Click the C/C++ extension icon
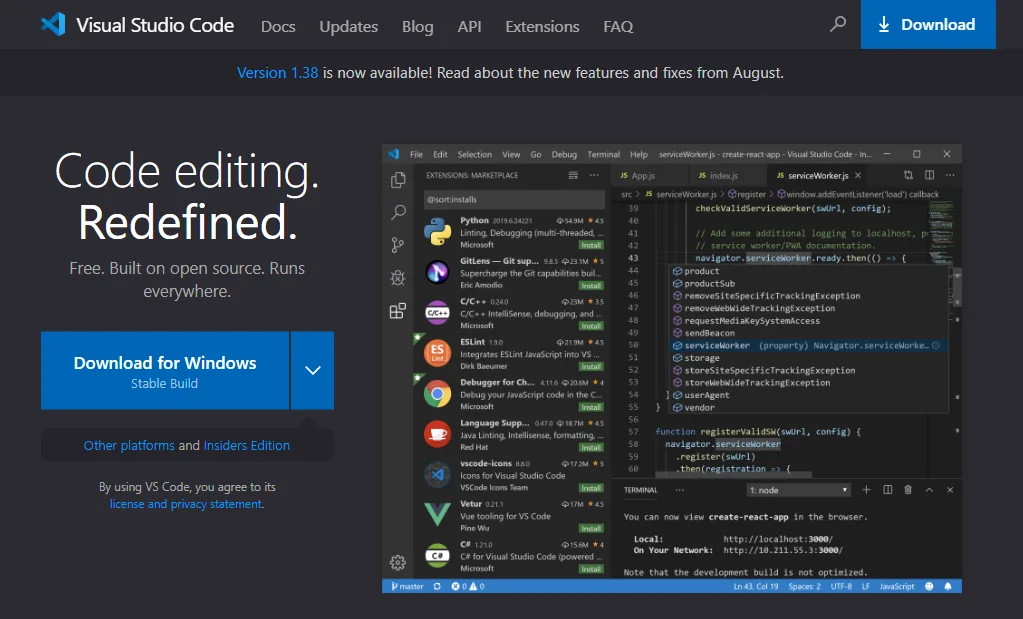The height and width of the screenshot is (619, 1023). click(437, 313)
